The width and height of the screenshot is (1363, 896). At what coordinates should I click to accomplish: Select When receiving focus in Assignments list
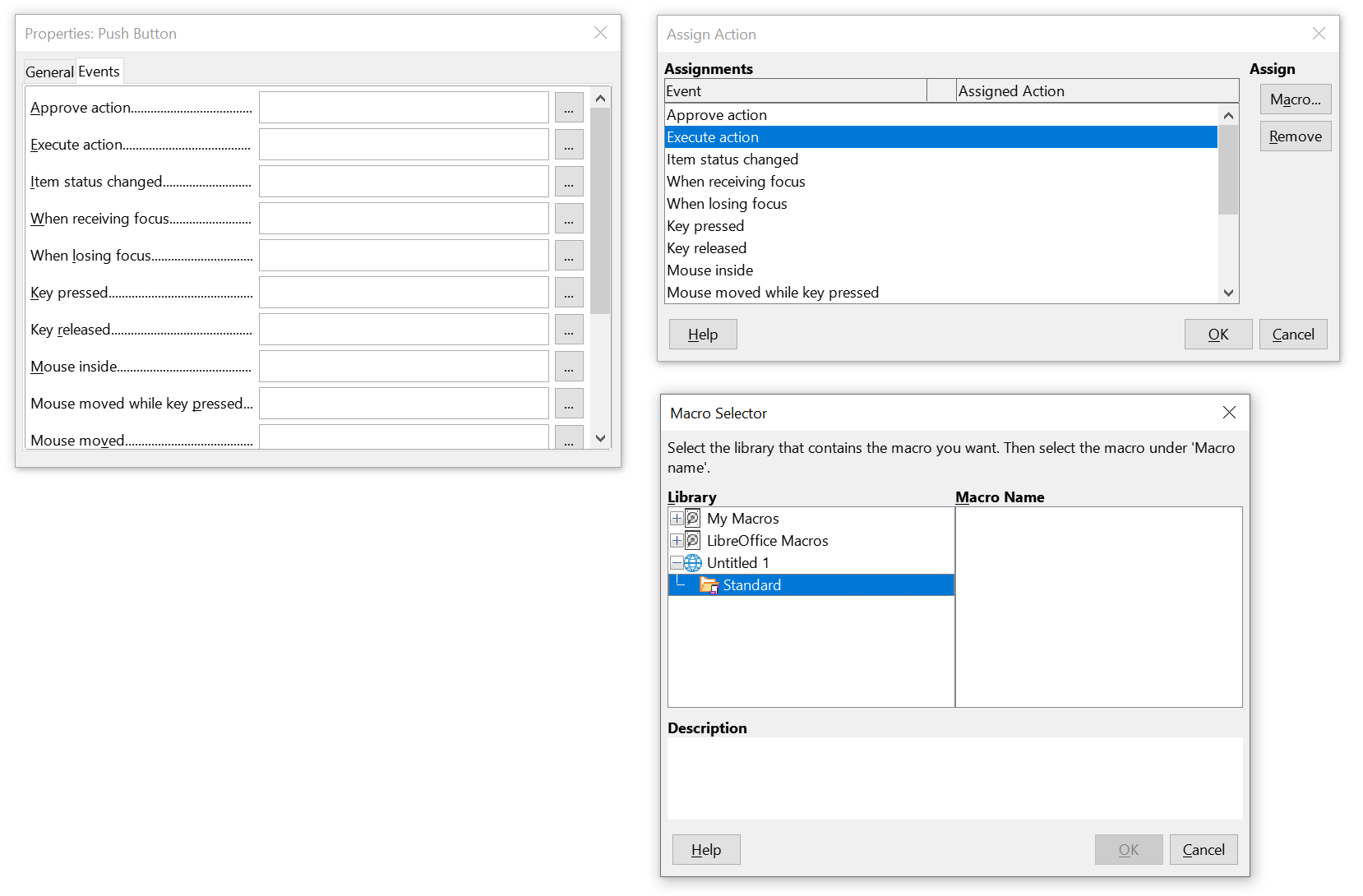[x=940, y=182]
